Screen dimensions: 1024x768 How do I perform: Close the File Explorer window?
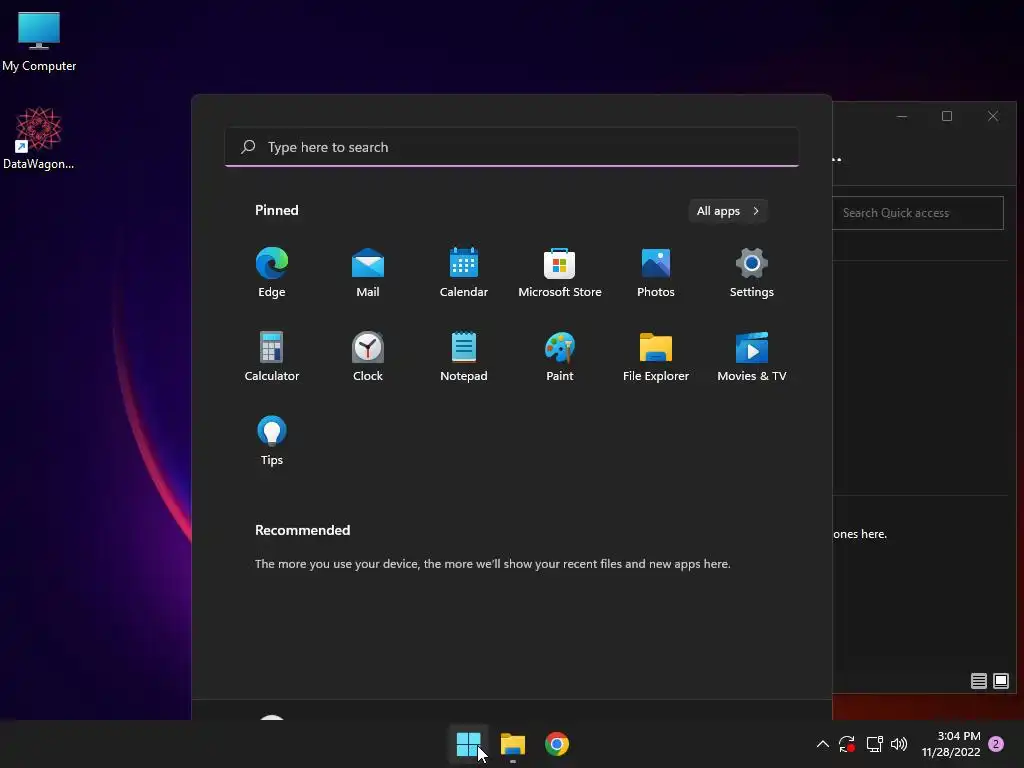pos(993,116)
